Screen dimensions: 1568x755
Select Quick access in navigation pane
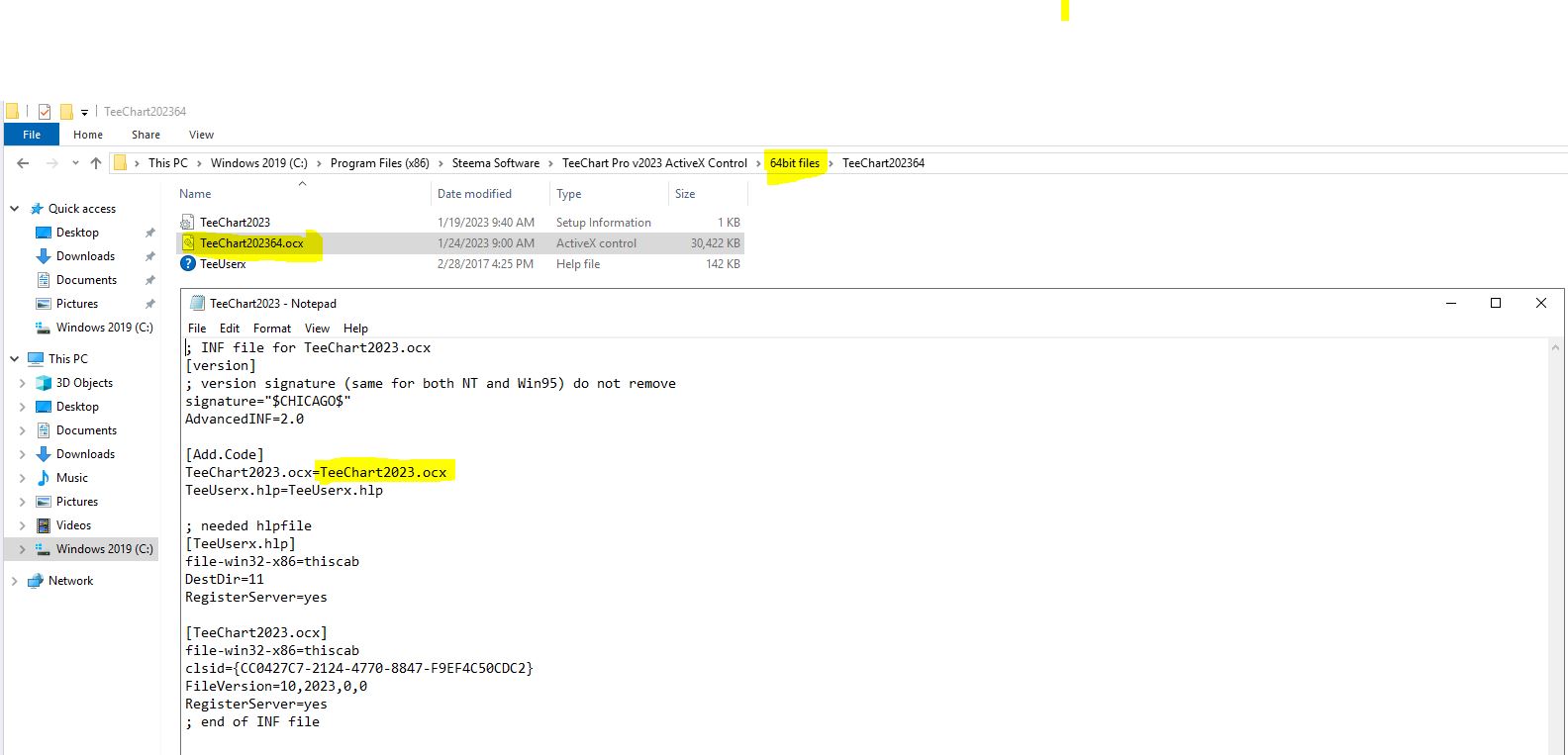click(x=82, y=209)
